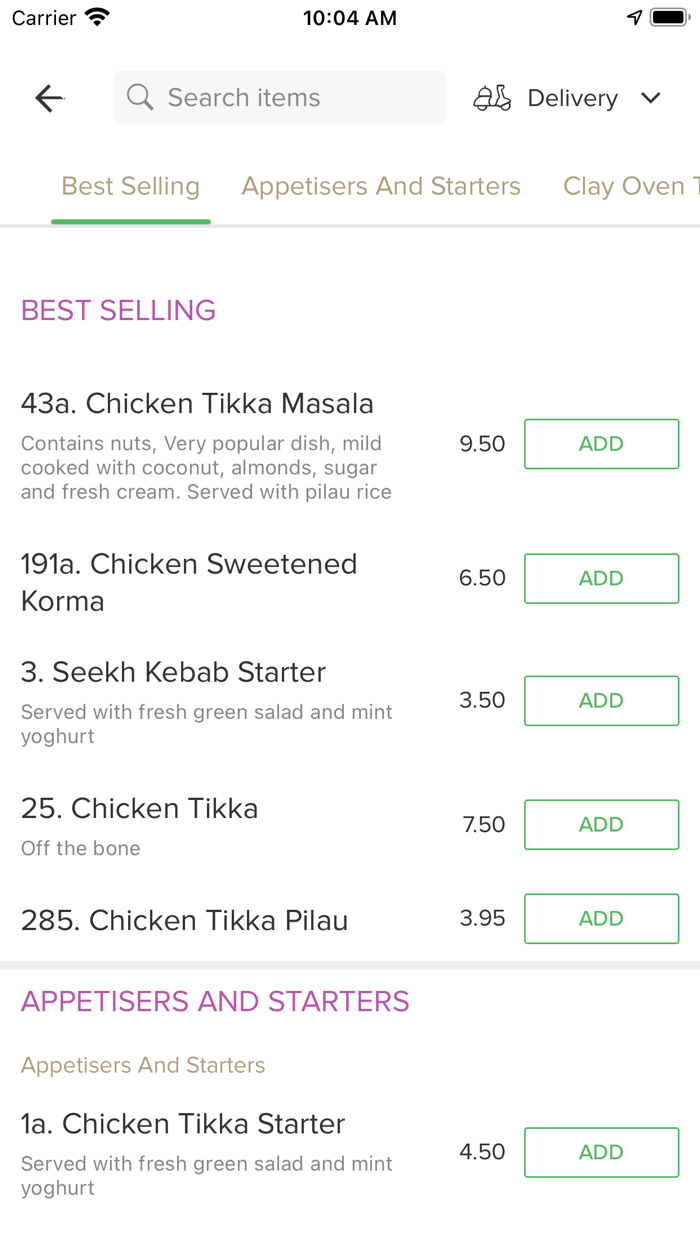Add Chicken Tikka Masala to order
Screen dimensions: 700x1244
tap(601, 443)
